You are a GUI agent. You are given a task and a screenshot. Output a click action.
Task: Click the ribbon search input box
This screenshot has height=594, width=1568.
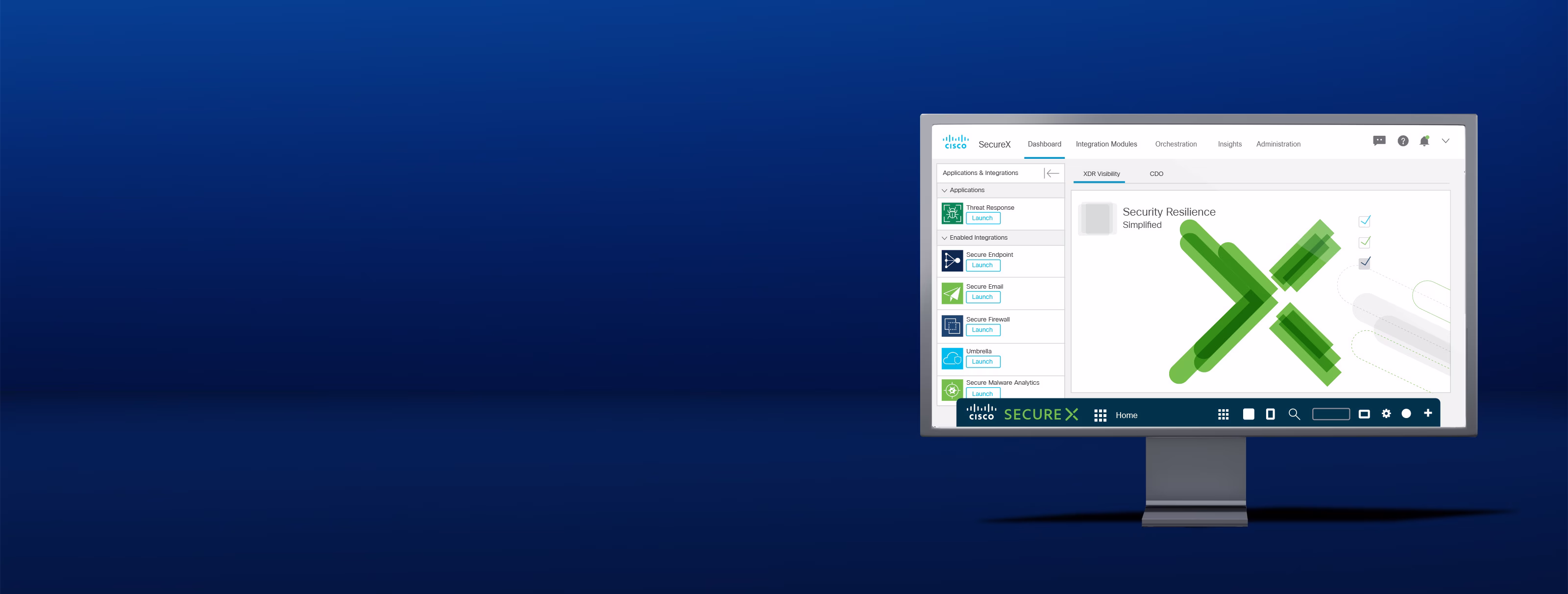point(1331,415)
